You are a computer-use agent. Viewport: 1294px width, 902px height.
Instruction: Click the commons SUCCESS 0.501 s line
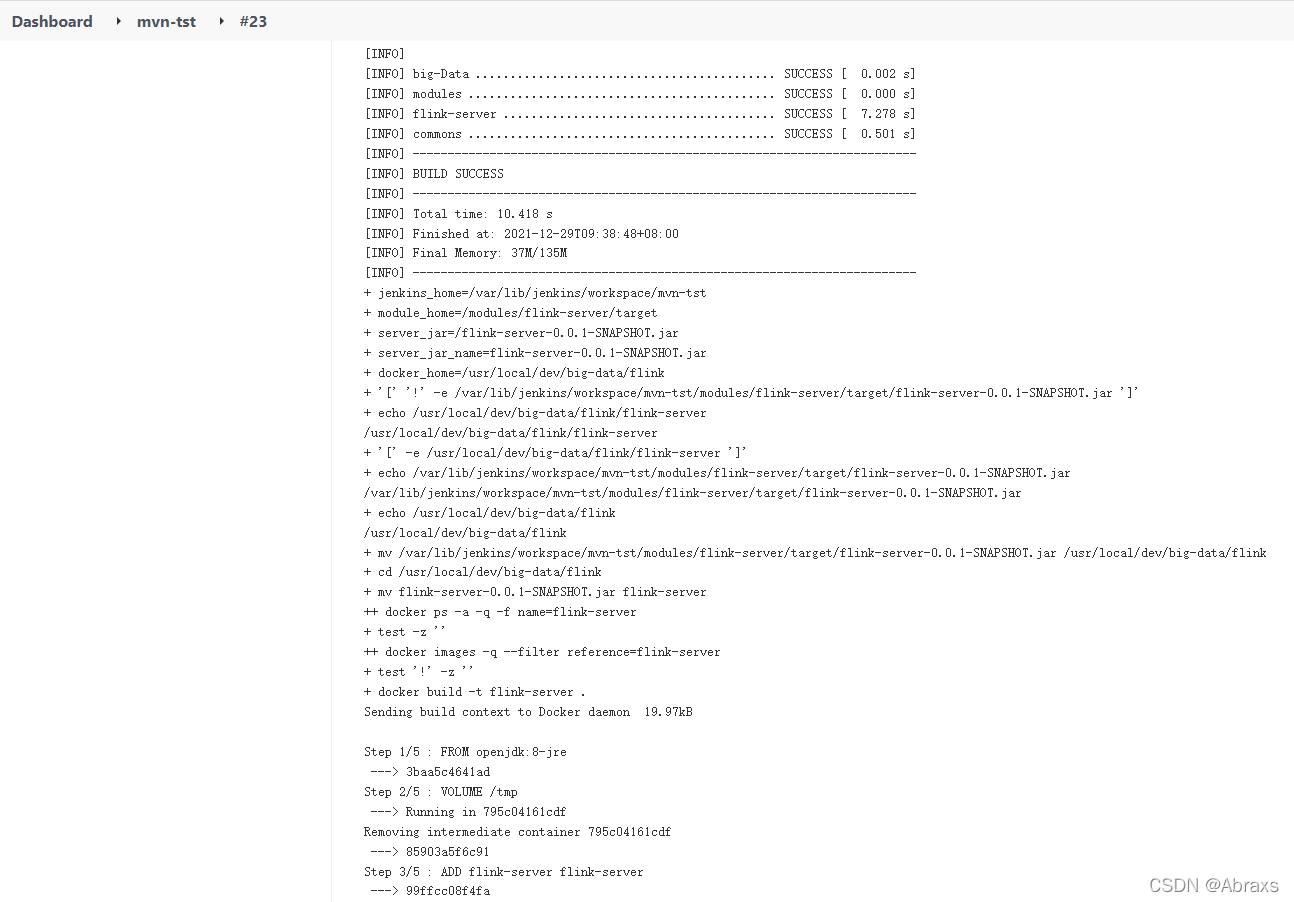(640, 134)
